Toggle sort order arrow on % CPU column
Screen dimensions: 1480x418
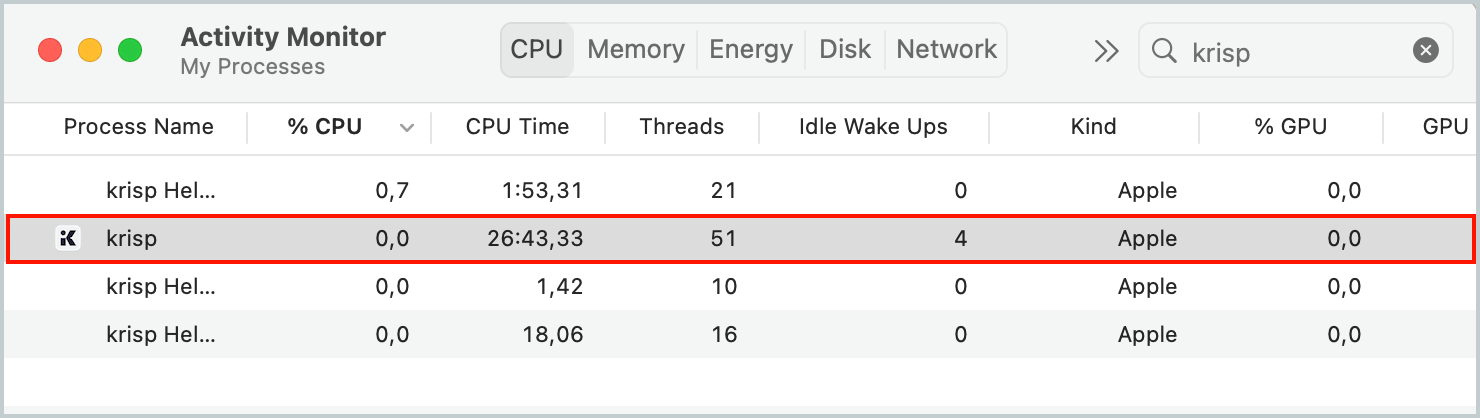click(x=406, y=128)
